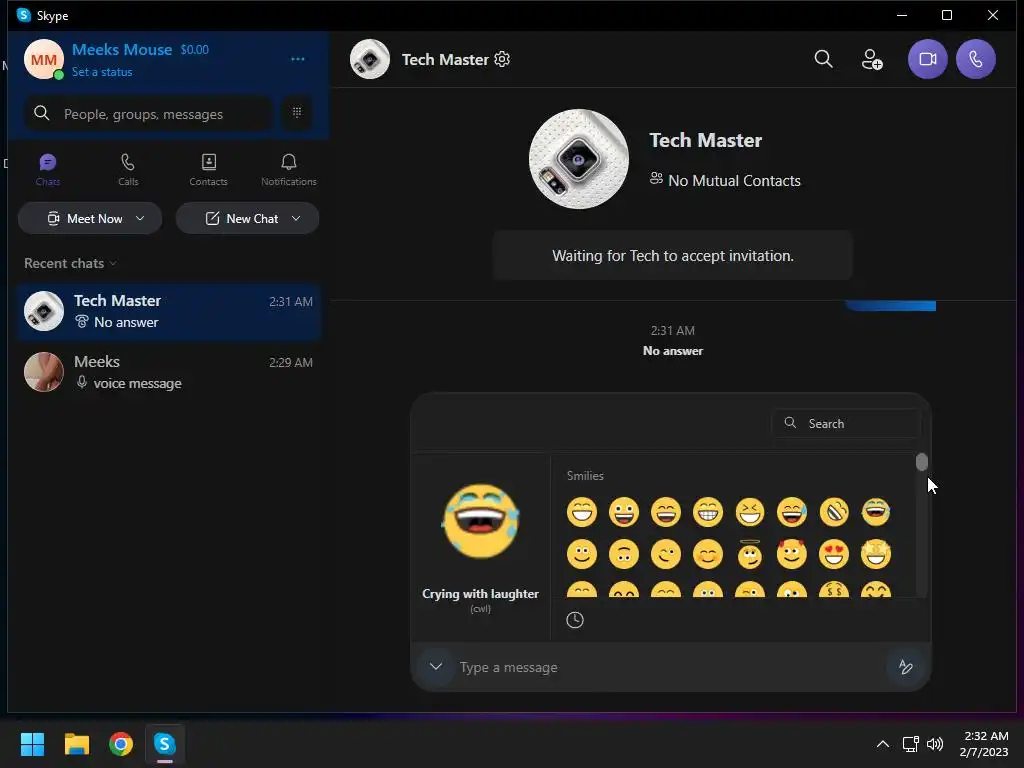Open the Tech Master recent chat

tap(168, 311)
